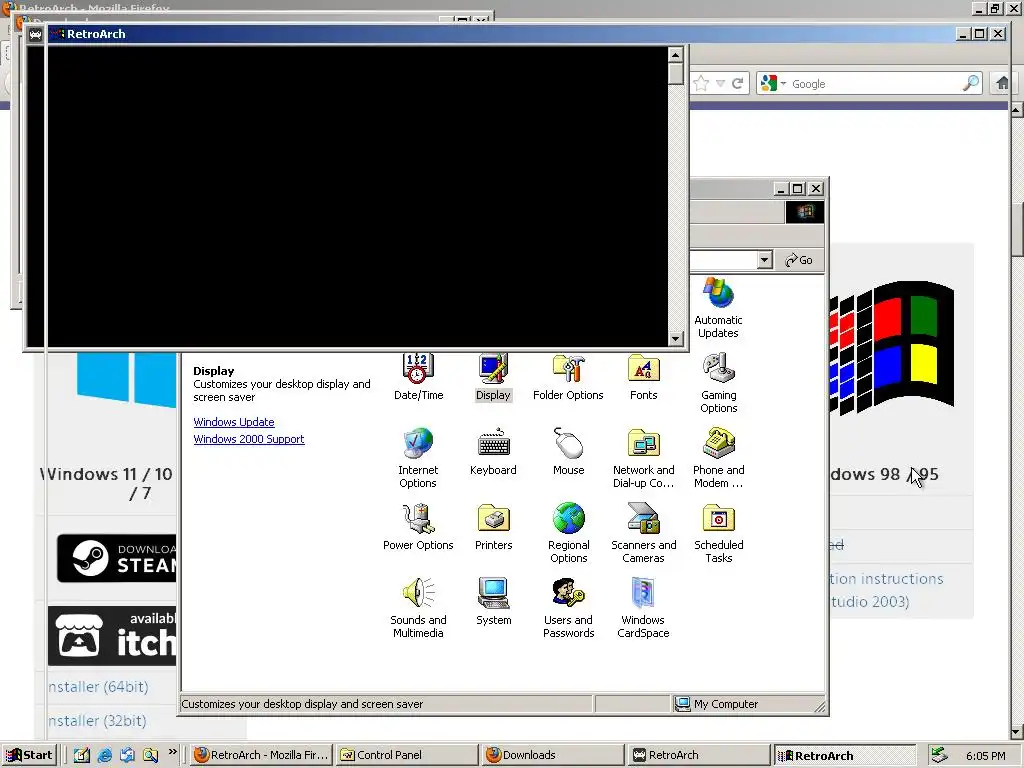Click the Firefox home icon
Image resolution: width=1024 pixels, height=768 pixels.
coord(1002,84)
